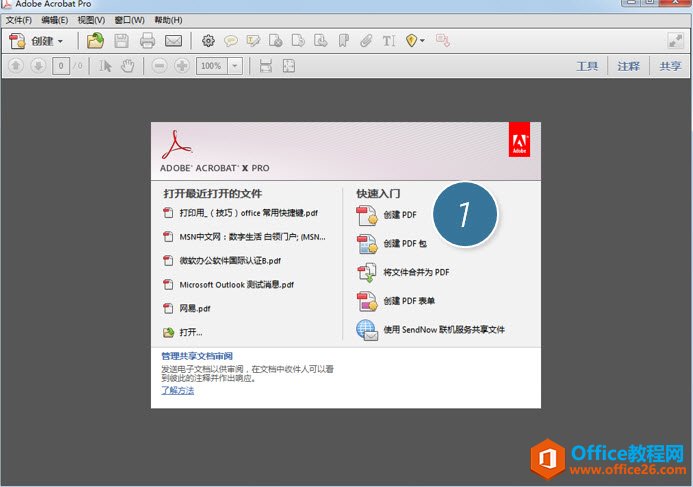Expand the stamp tool dropdown arrow
The image size is (693, 487).
(423, 41)
